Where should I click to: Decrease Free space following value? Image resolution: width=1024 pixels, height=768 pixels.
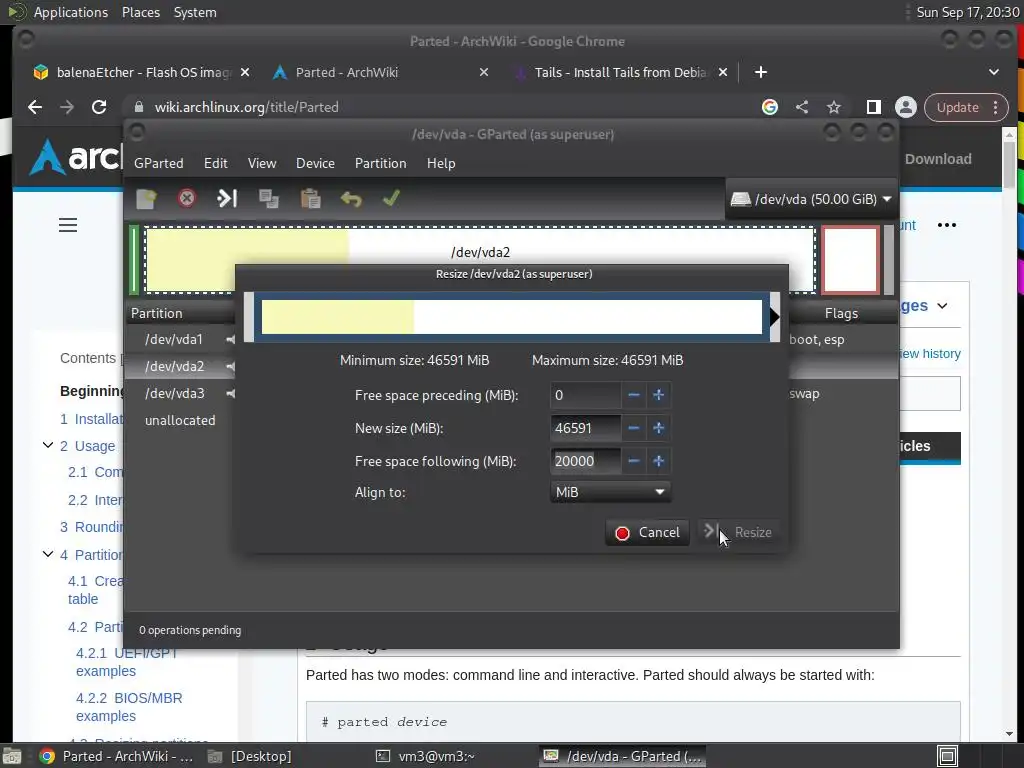(633, 461)
